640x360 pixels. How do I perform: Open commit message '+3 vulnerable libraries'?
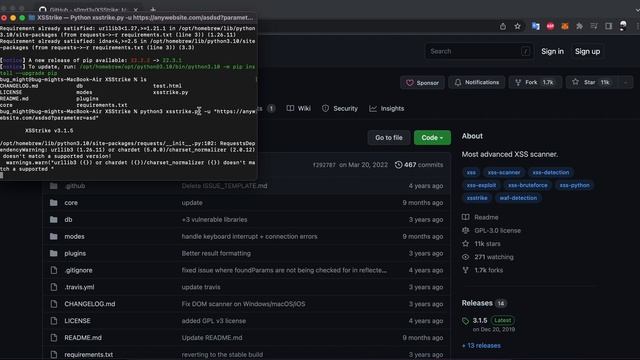(214, 220)
